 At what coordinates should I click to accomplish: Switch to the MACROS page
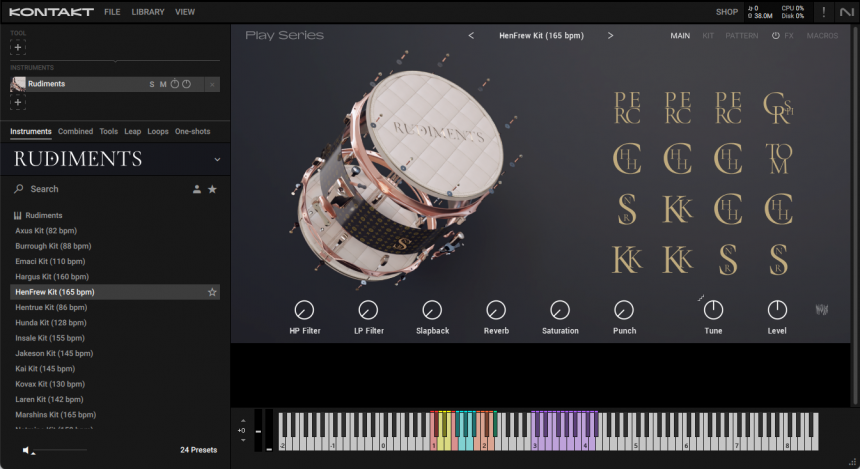822,36
